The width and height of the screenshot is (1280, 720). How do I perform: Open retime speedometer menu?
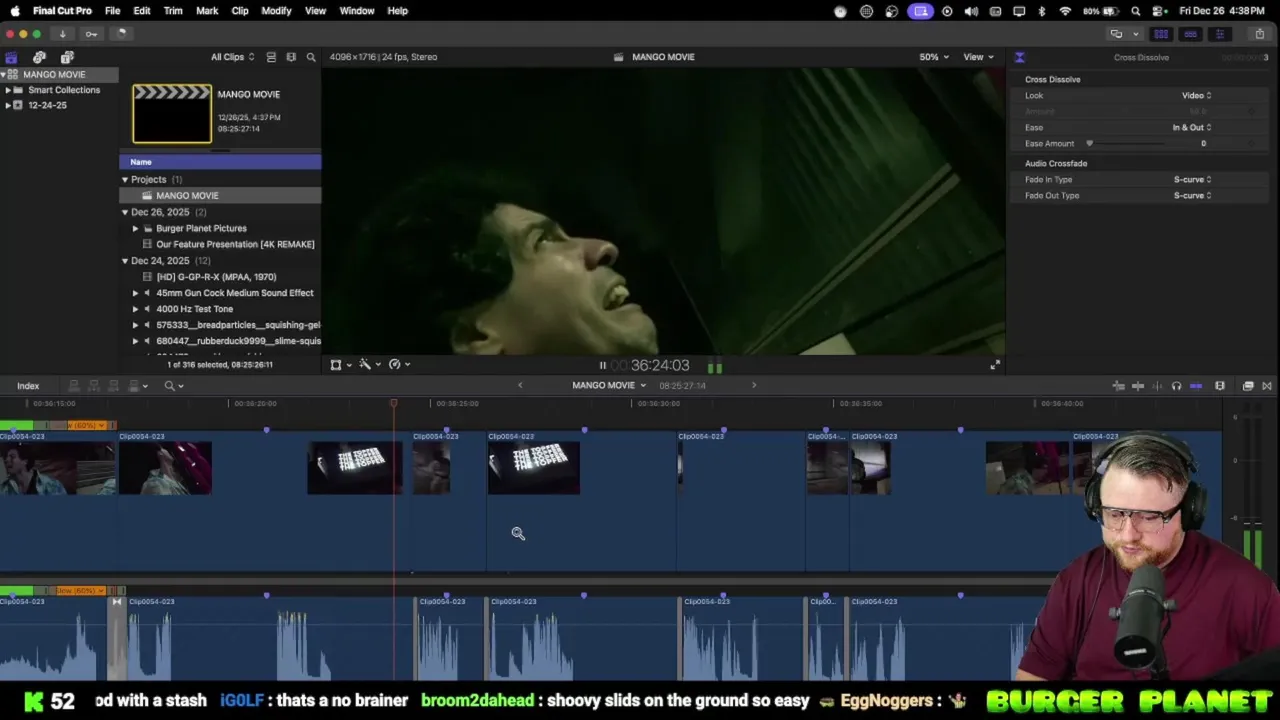pyautogui.click(x=398, y=365)
